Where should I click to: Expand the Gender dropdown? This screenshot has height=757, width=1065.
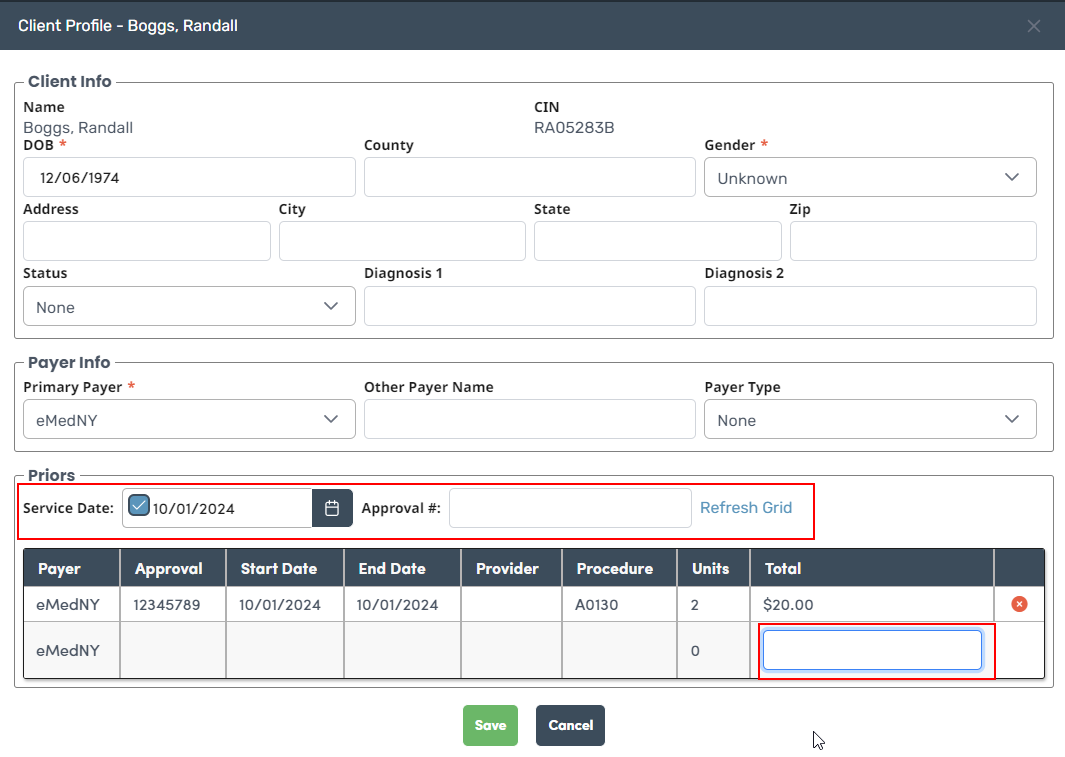coord(870,178)
